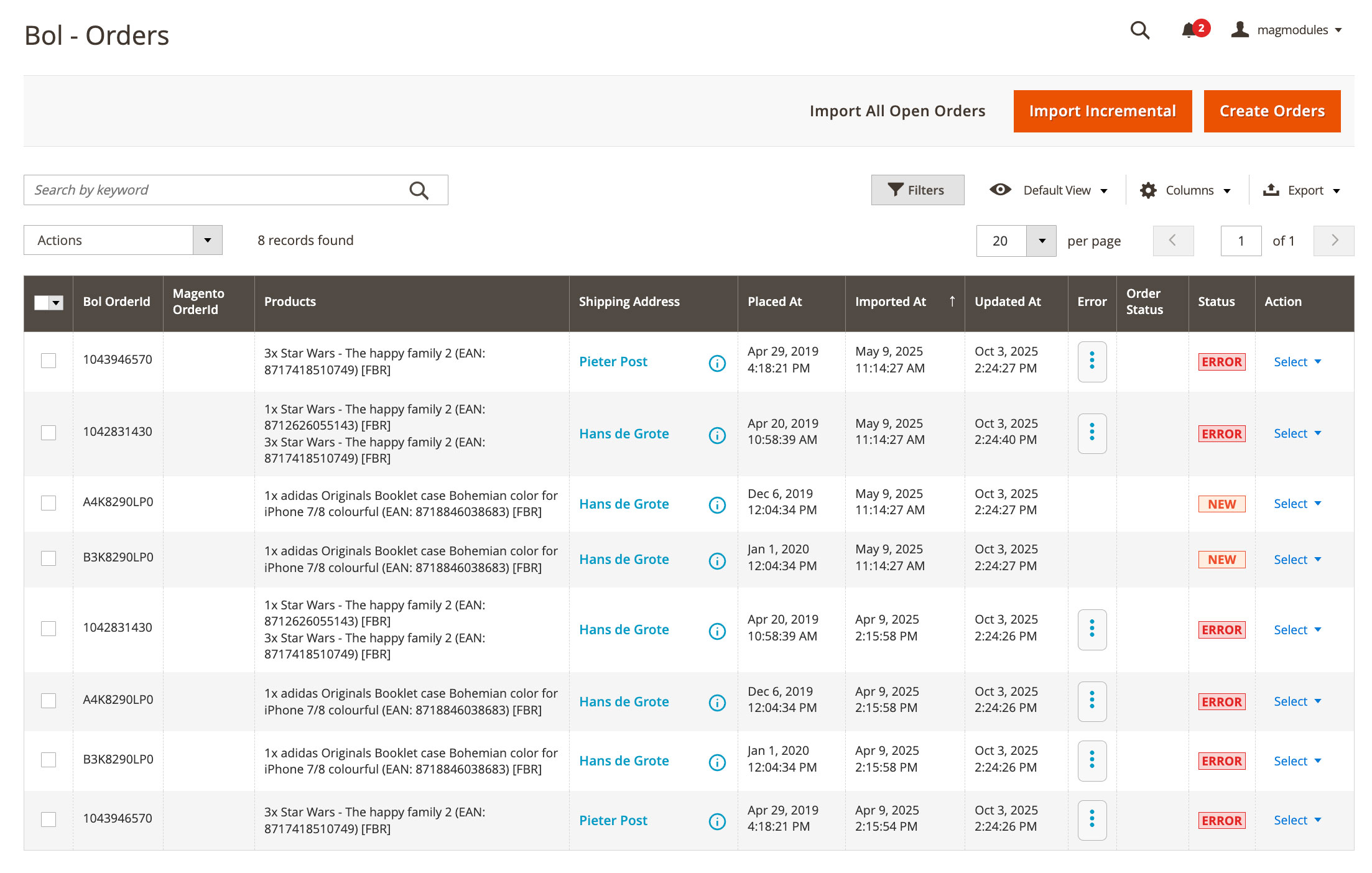Show address info for Pieter Post first row
Screen dimensions: 1372x873
point(717,363)
